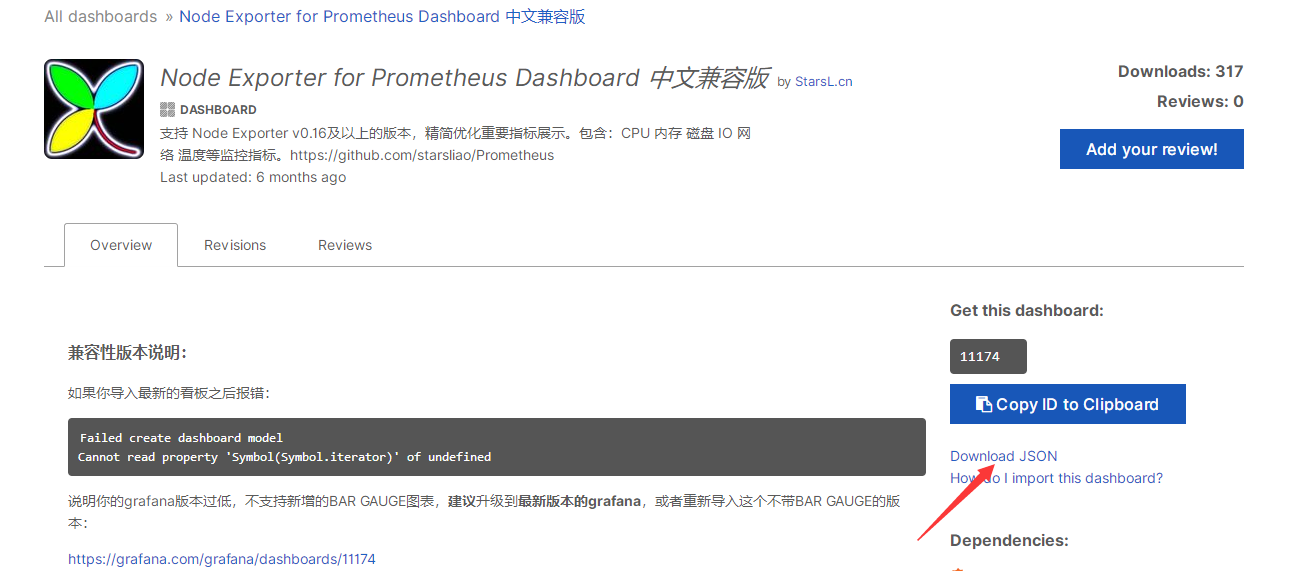
Task: Open the All dashboards breadcrumb link
Action: coord(100,17)
